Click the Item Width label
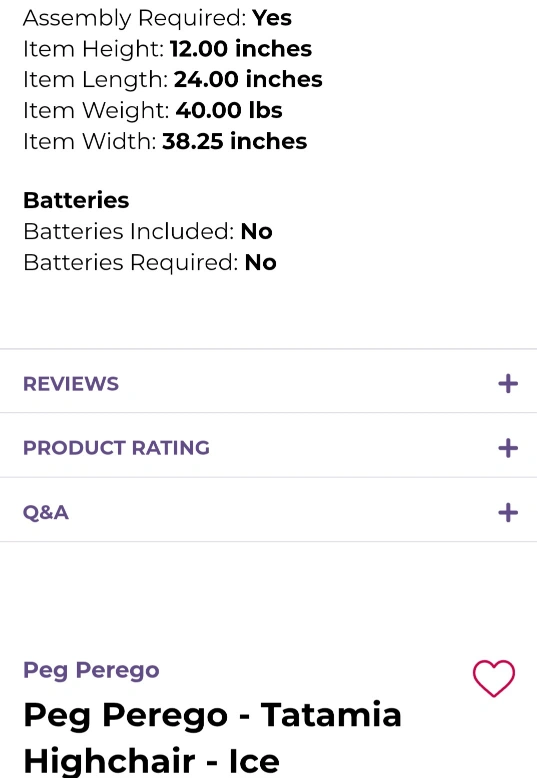This screenshot has height=778, width=537. point(90,141)
